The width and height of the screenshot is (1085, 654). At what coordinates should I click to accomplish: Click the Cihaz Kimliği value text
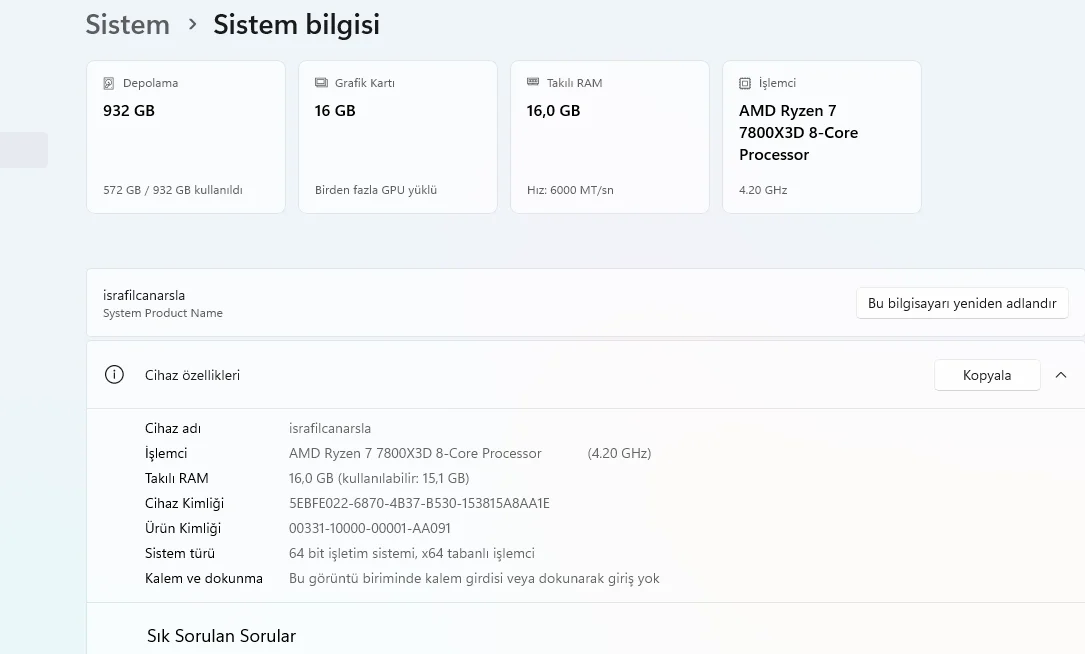pyautogui.click(x=419, y=503)
